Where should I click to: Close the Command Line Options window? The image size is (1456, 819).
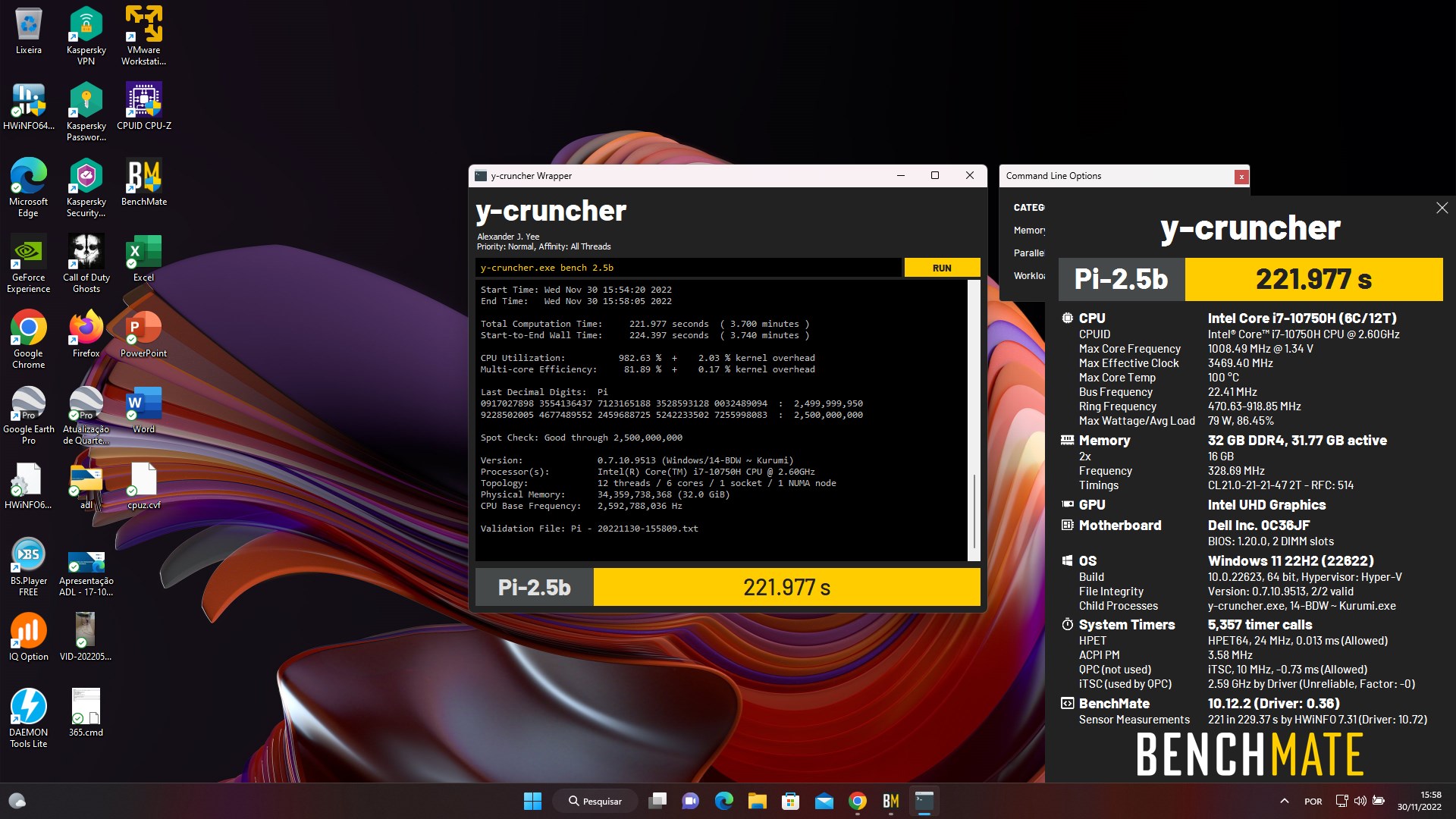tap(1241, 176)
